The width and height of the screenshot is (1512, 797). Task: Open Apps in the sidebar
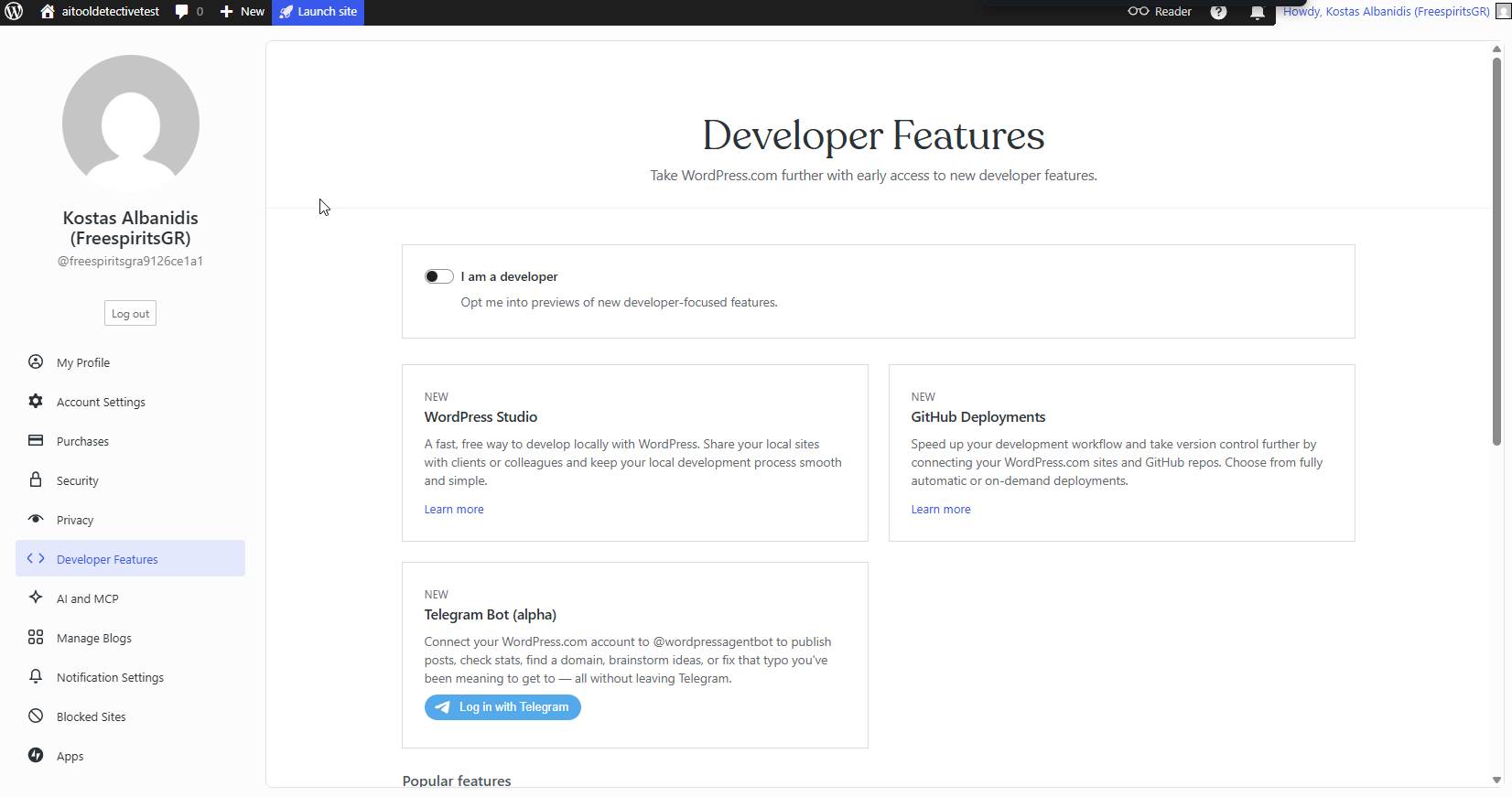(x=130, y=756)
